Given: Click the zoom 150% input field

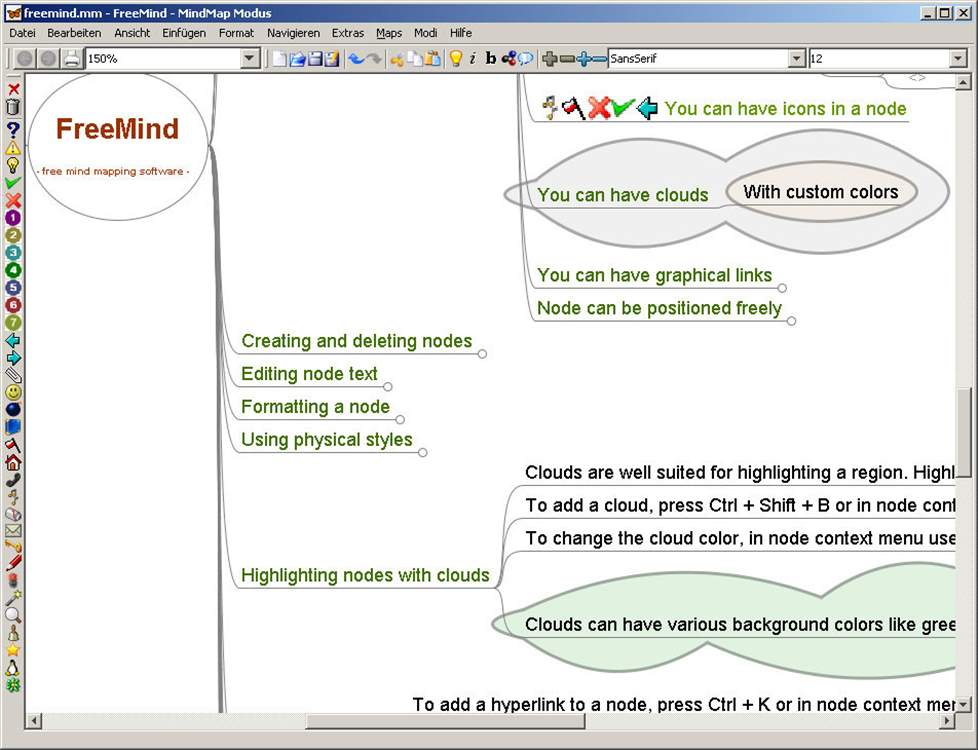Looking at the screenshot, I should click(x=164, y=59).
